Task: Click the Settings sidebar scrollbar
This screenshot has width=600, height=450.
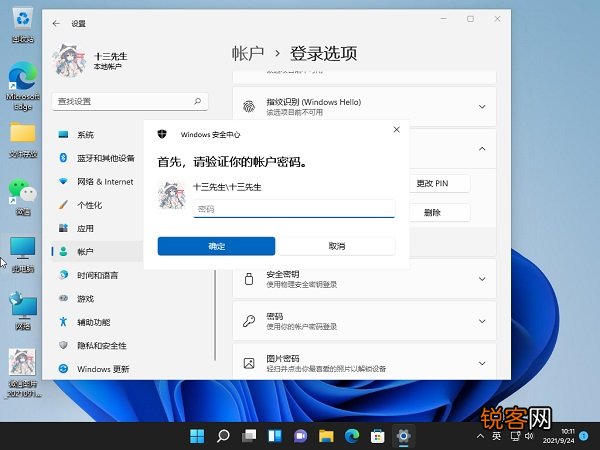Action: [x=215, y=315]
